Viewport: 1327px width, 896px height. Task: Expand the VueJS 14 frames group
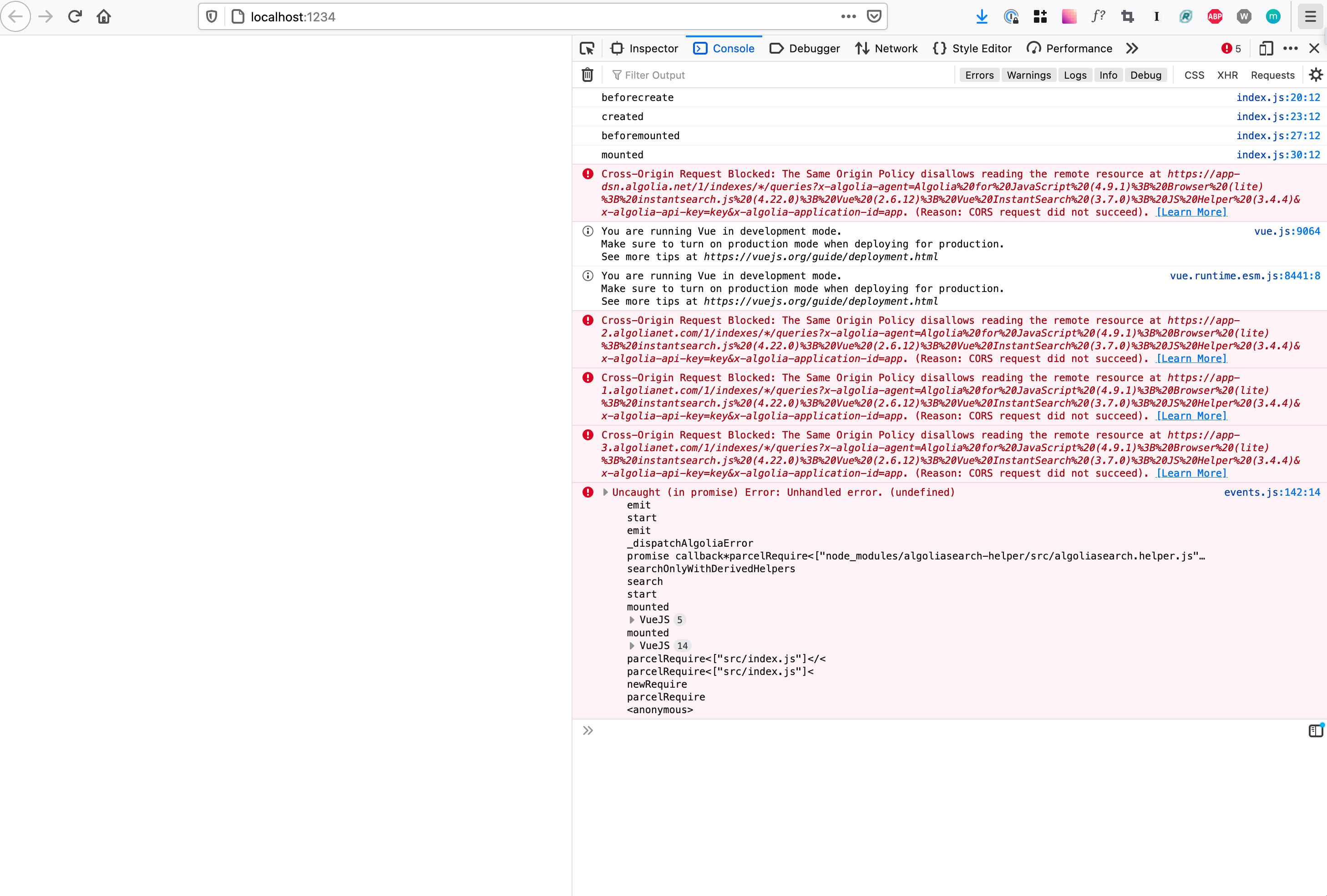(632, 645)
